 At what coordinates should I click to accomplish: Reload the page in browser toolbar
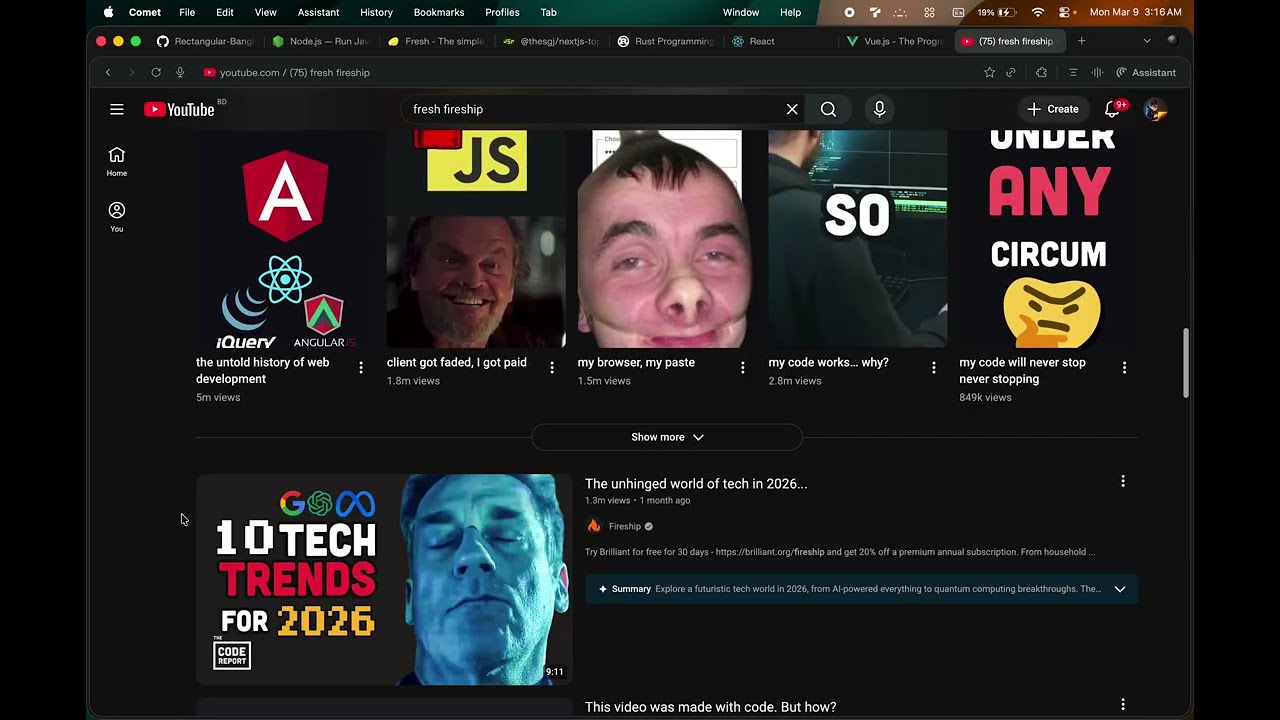[x=156, y=72]
